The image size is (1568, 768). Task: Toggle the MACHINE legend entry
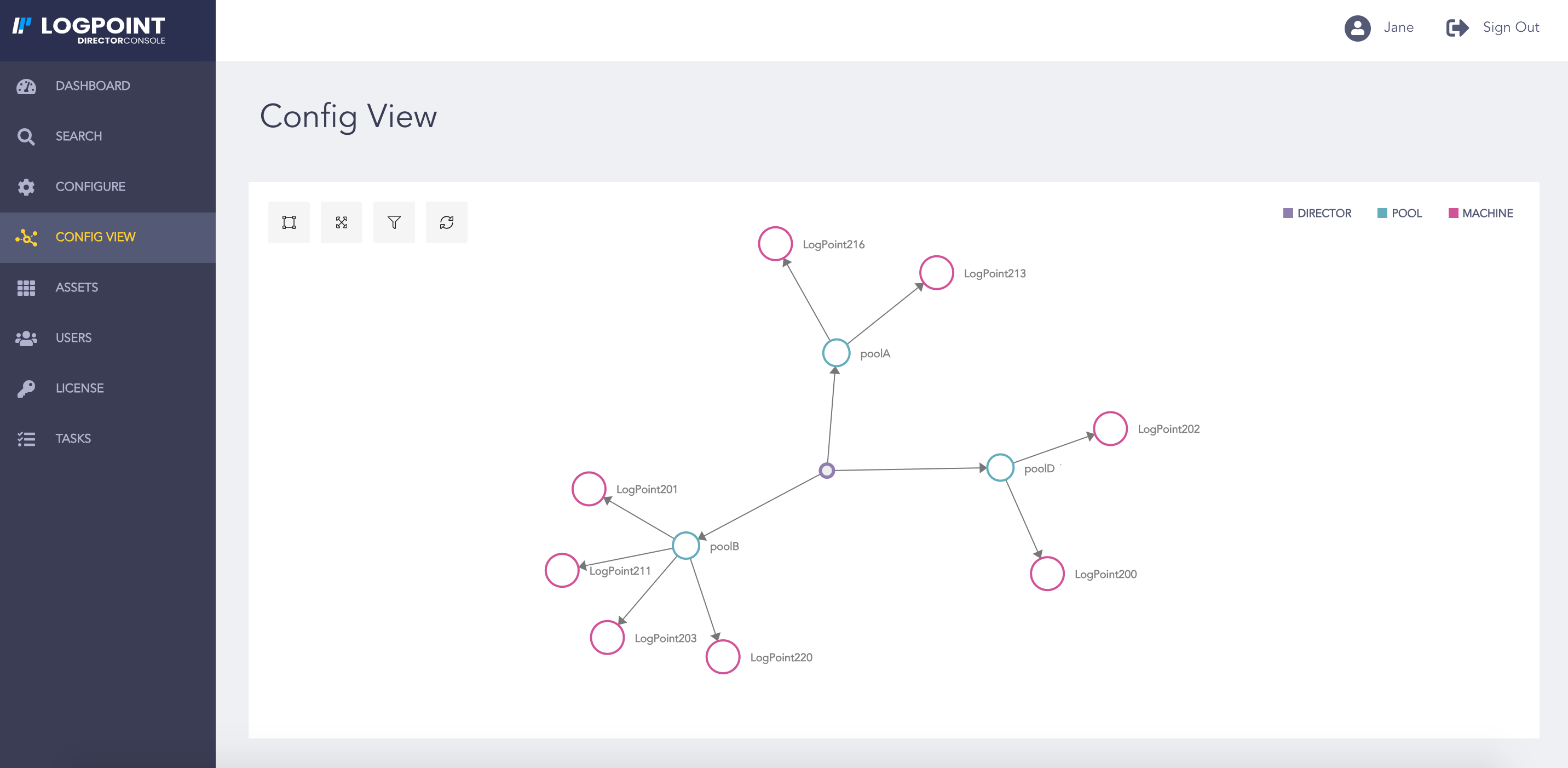click(x=1480, y=213)
